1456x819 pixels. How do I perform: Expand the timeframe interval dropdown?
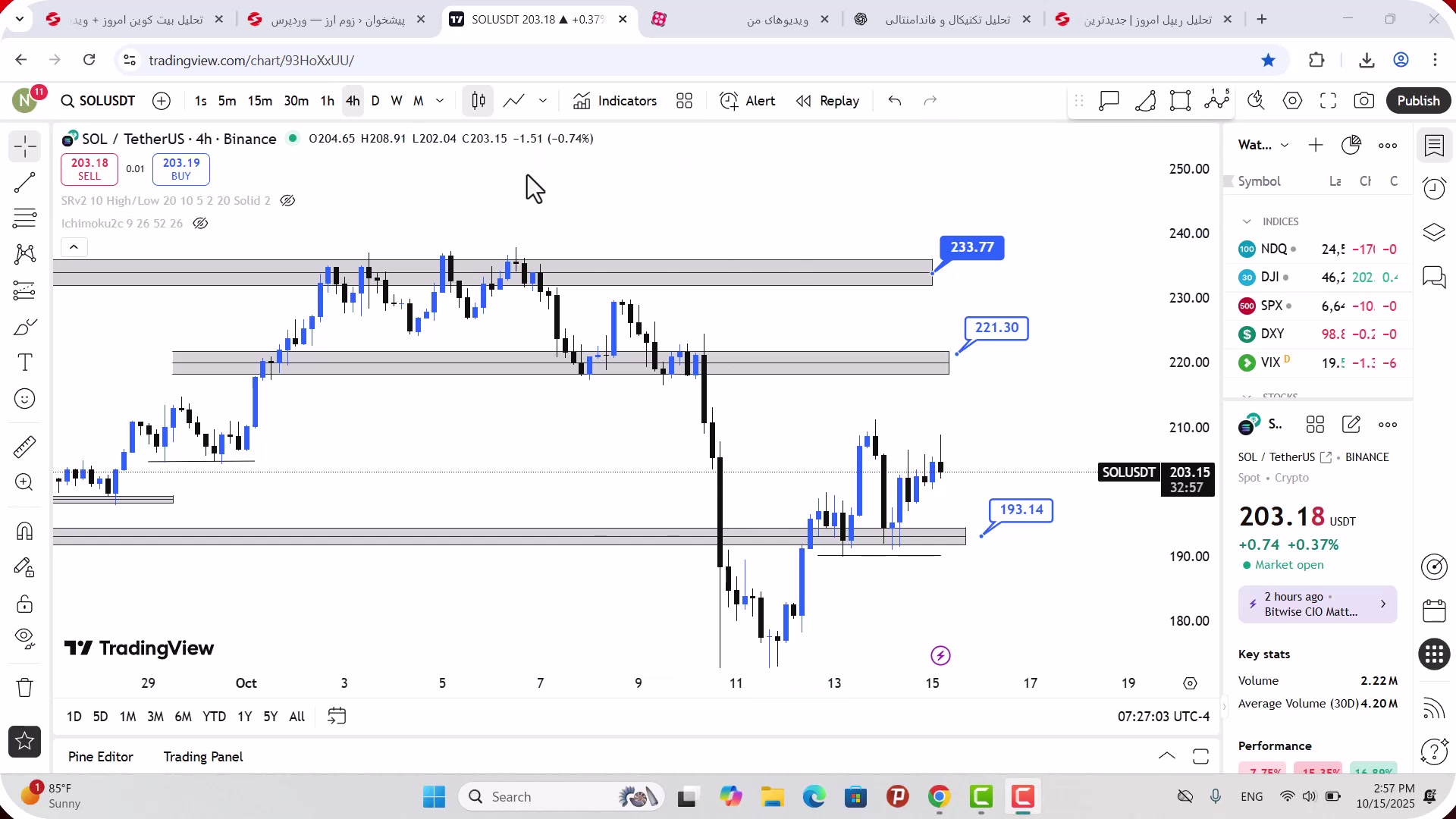(440, 101)
